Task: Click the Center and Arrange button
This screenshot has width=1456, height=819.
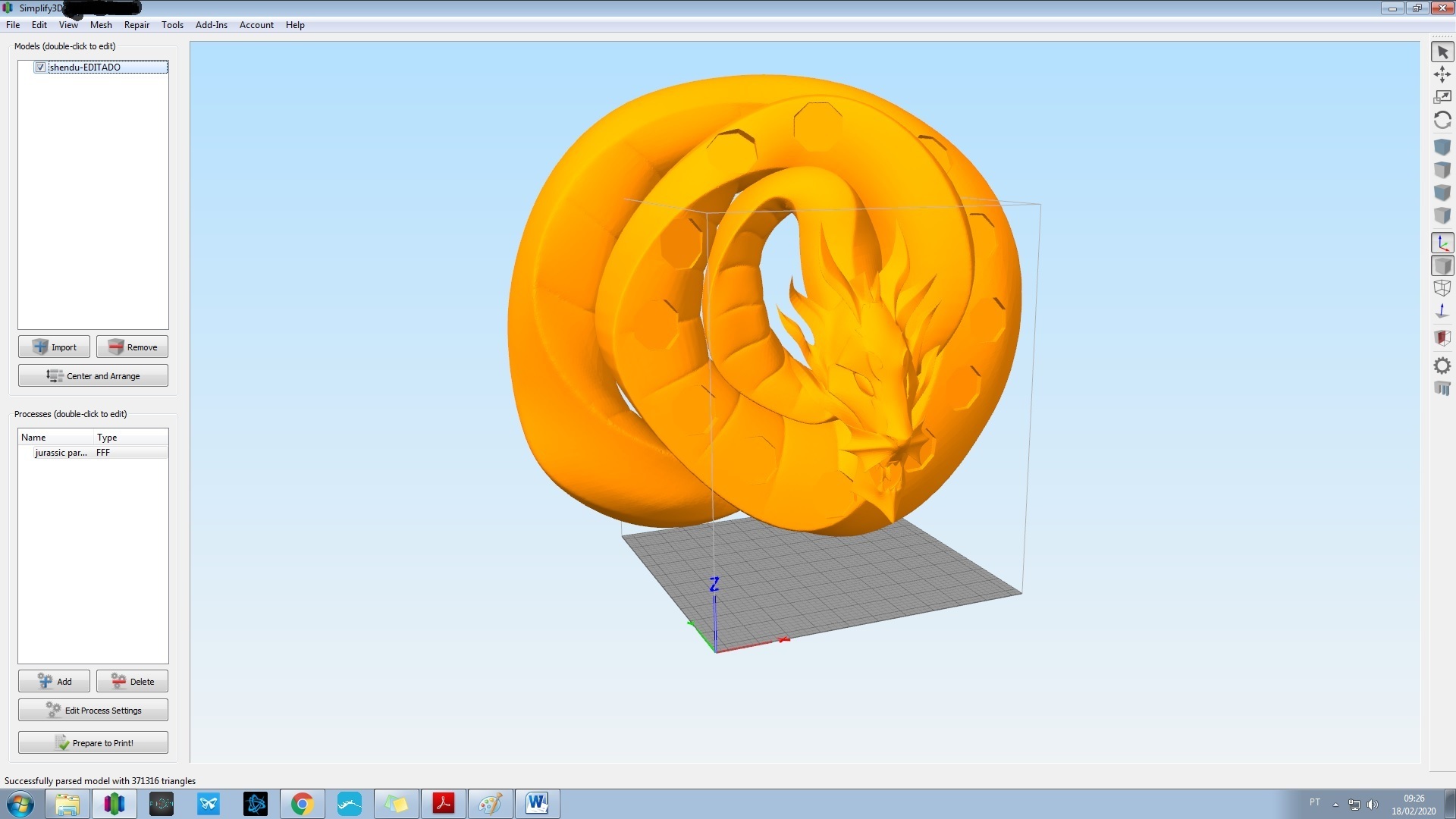Action: coord(93,375)
